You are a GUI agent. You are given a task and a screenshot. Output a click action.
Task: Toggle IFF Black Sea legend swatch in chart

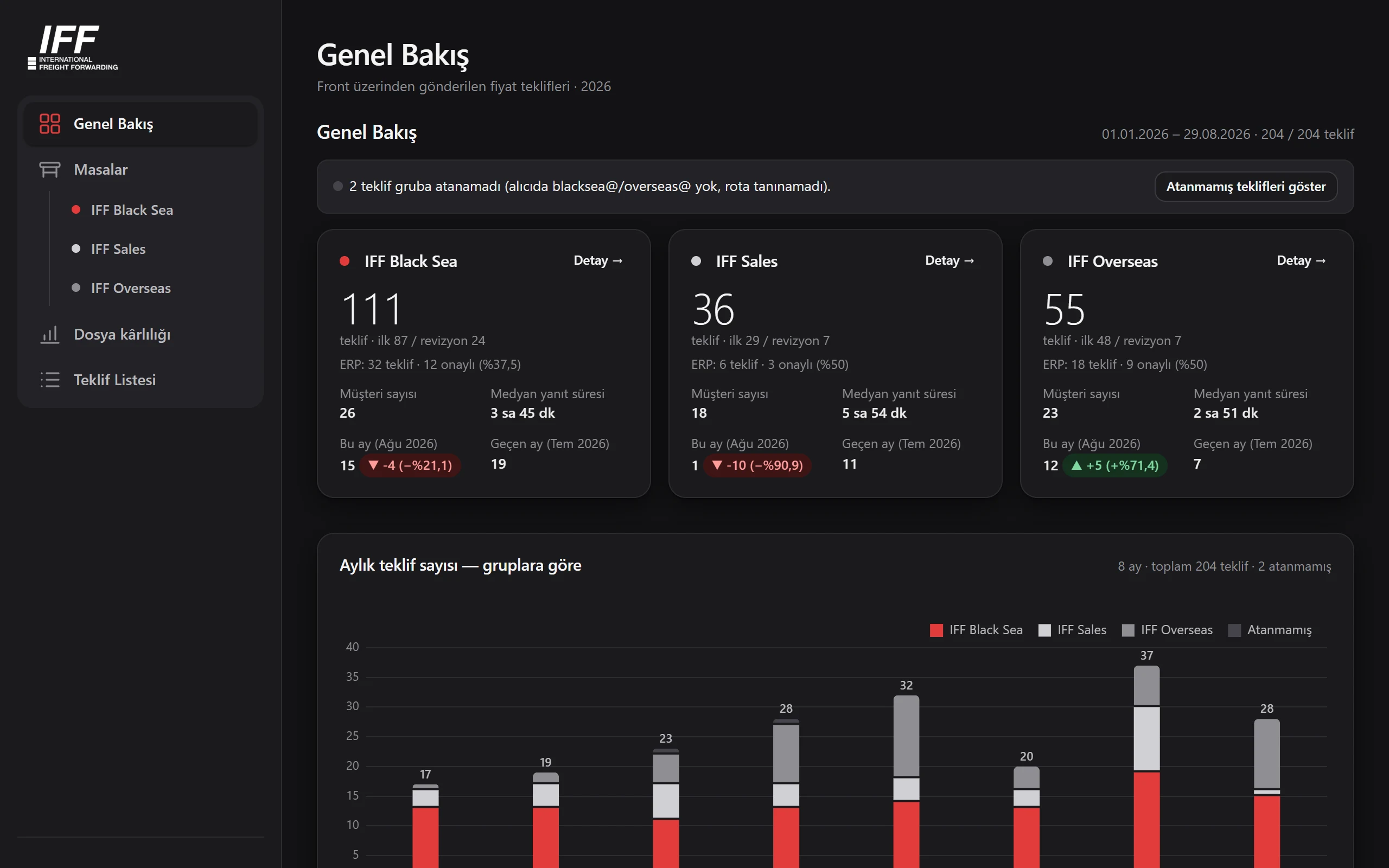936,630
